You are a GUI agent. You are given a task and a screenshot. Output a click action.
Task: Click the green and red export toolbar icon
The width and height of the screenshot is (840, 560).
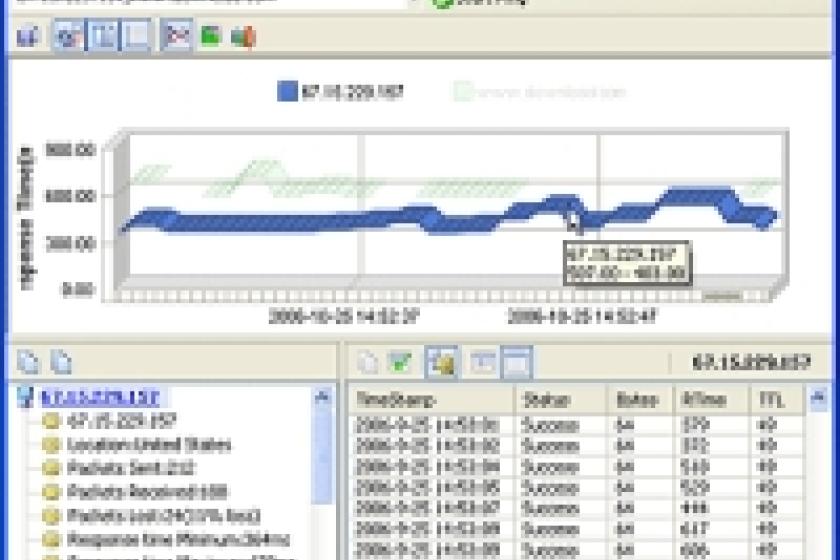point(243,37)
